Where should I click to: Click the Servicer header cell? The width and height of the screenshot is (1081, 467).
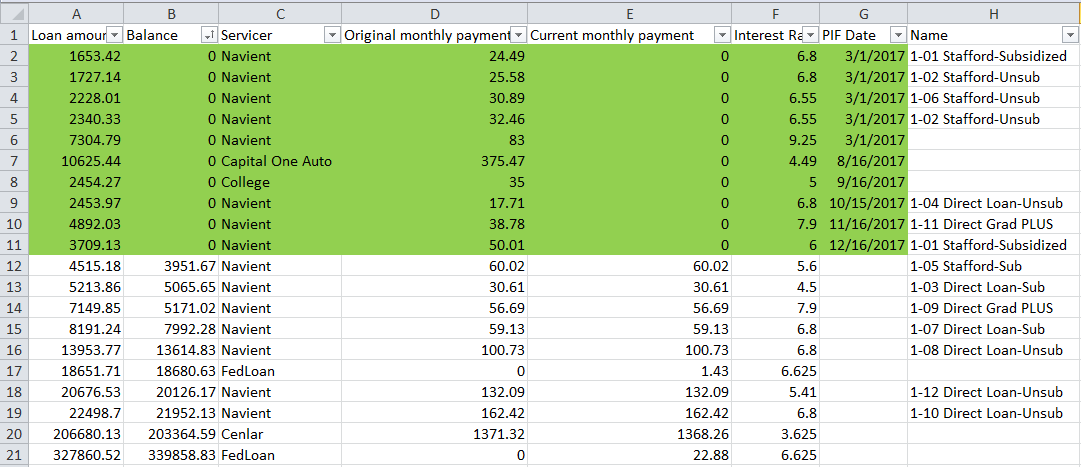point(280,35)
